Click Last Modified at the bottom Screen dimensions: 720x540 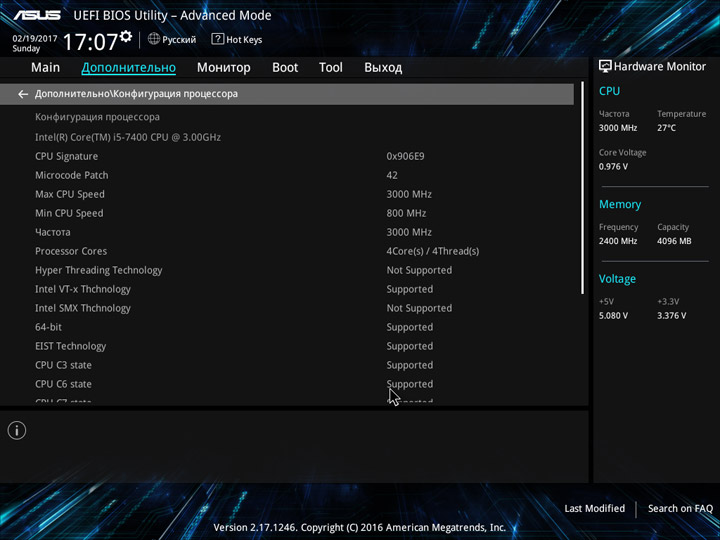pyautogui.click(x=595, y=508)
